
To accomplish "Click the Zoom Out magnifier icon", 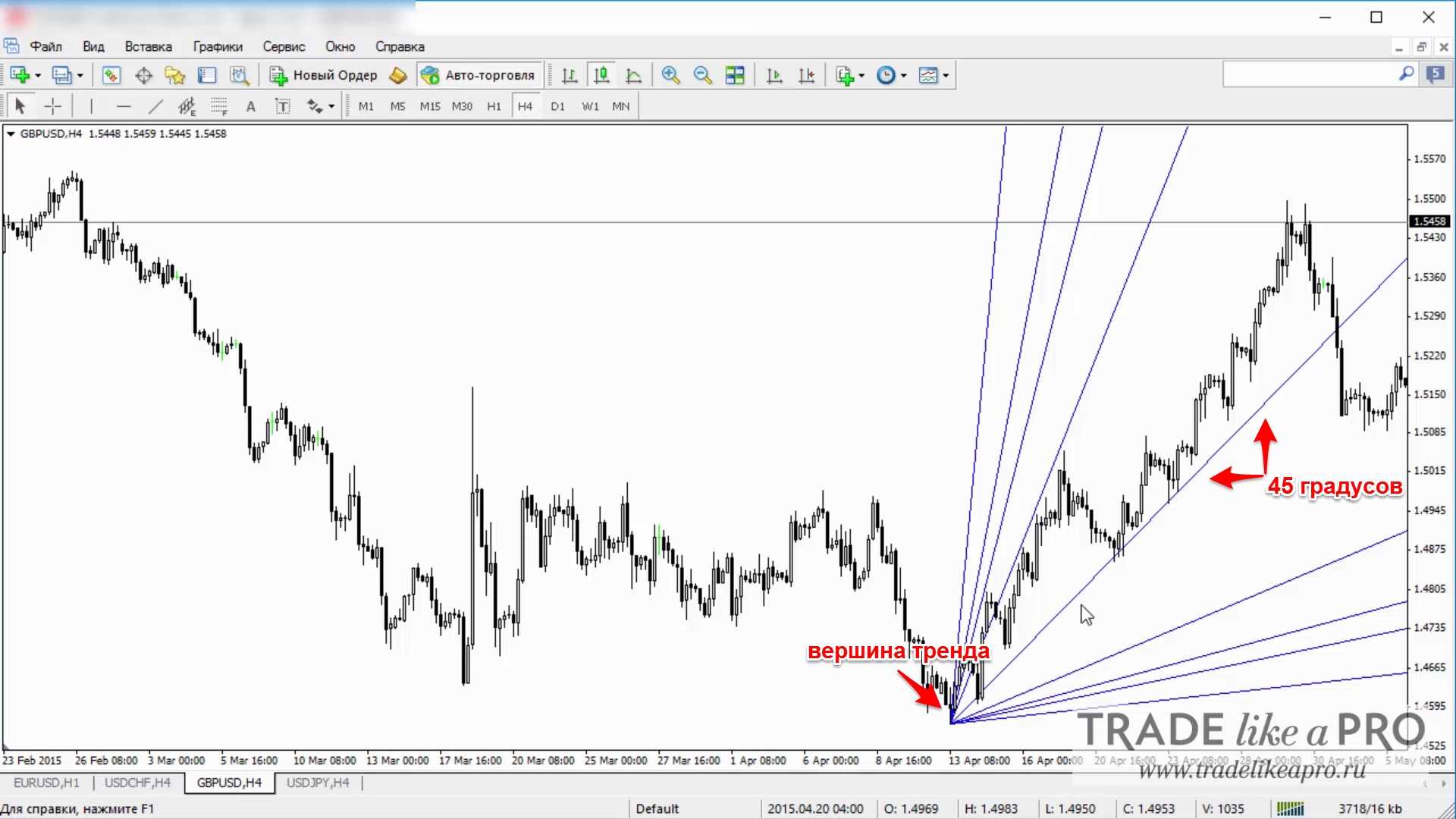I will pyautogui.click(x=702, y=75).
